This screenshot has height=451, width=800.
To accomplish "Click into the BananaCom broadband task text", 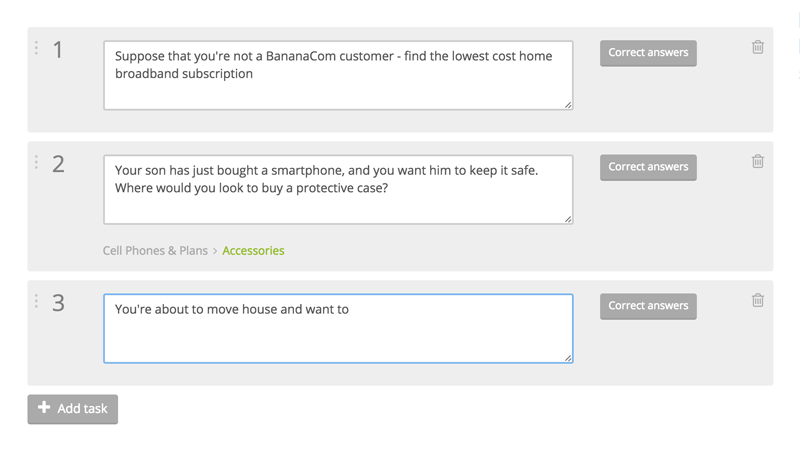I will point(338,76).
